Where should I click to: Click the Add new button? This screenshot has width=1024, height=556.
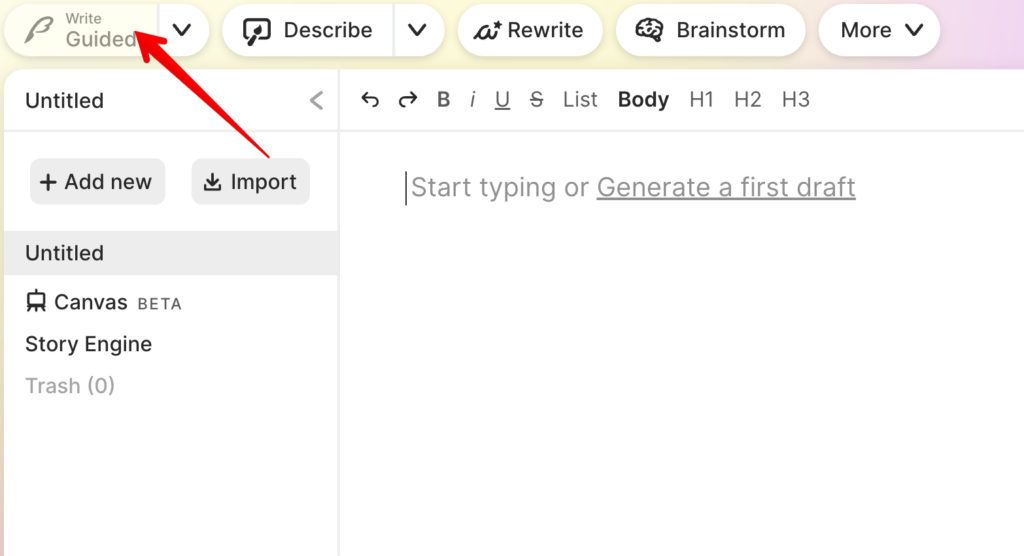[97, 182]
